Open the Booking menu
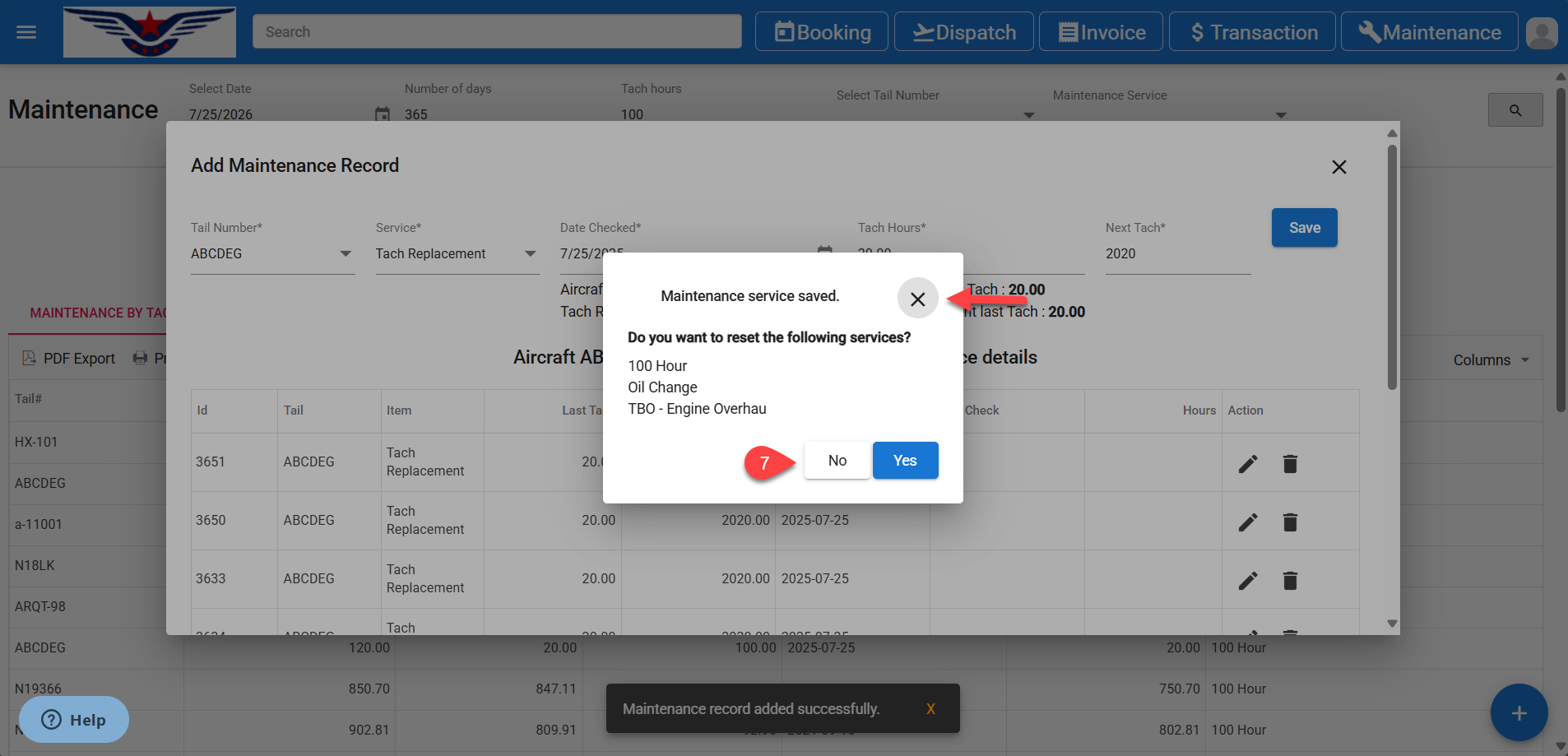This screenshot has width=1568, height=756. pos(821,32)
